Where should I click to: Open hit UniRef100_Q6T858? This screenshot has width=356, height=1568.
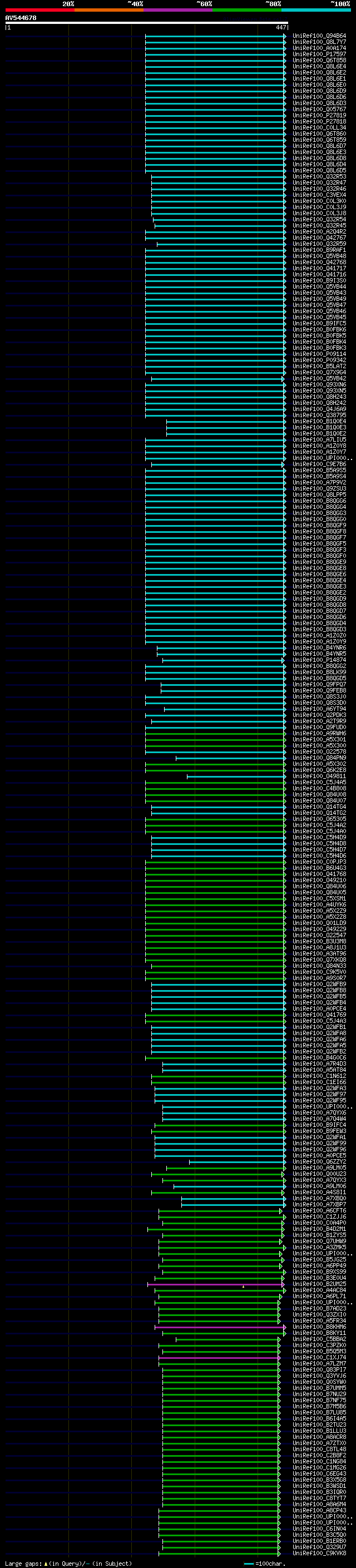[319, 60]
